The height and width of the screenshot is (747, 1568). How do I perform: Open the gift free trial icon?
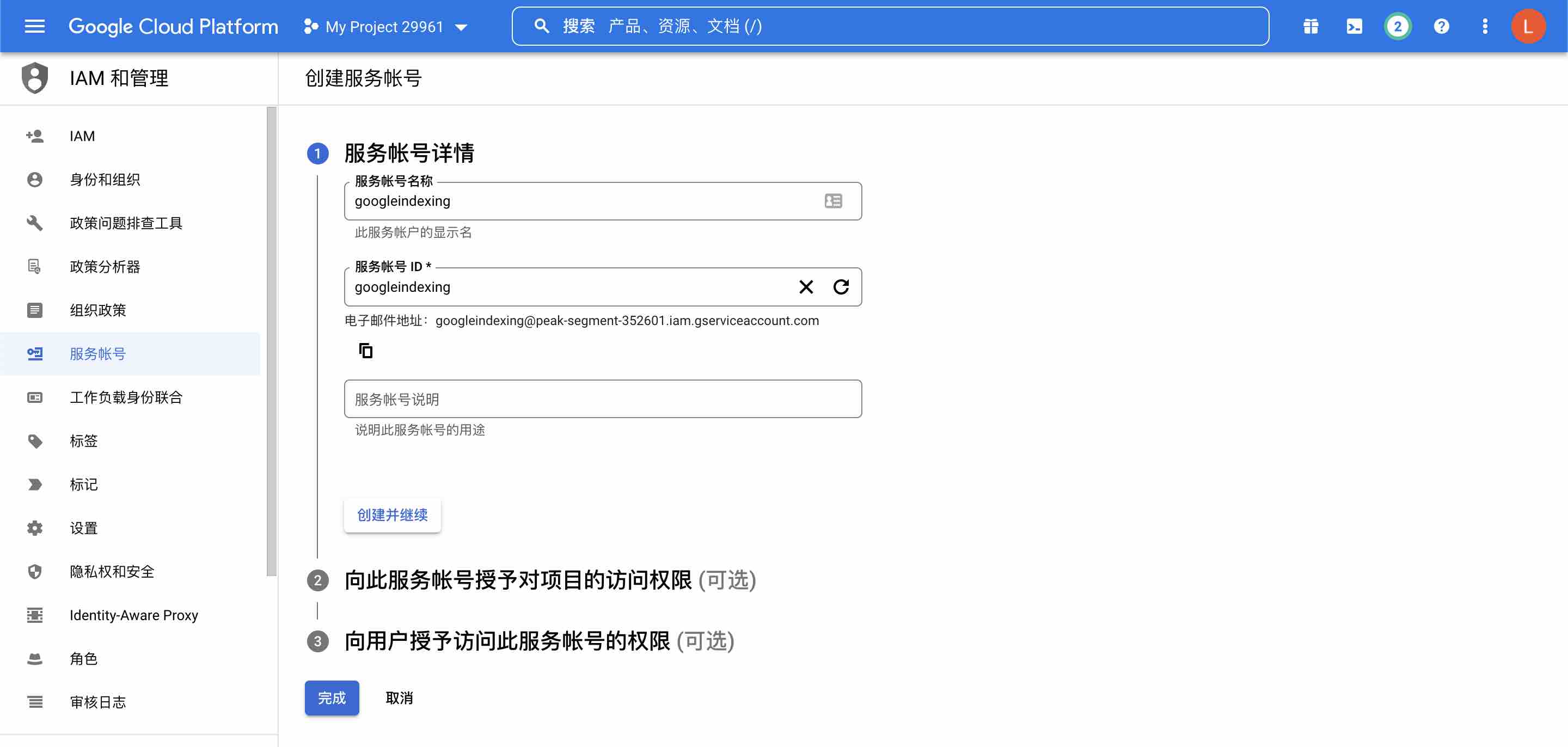(x=1310, y=26)
